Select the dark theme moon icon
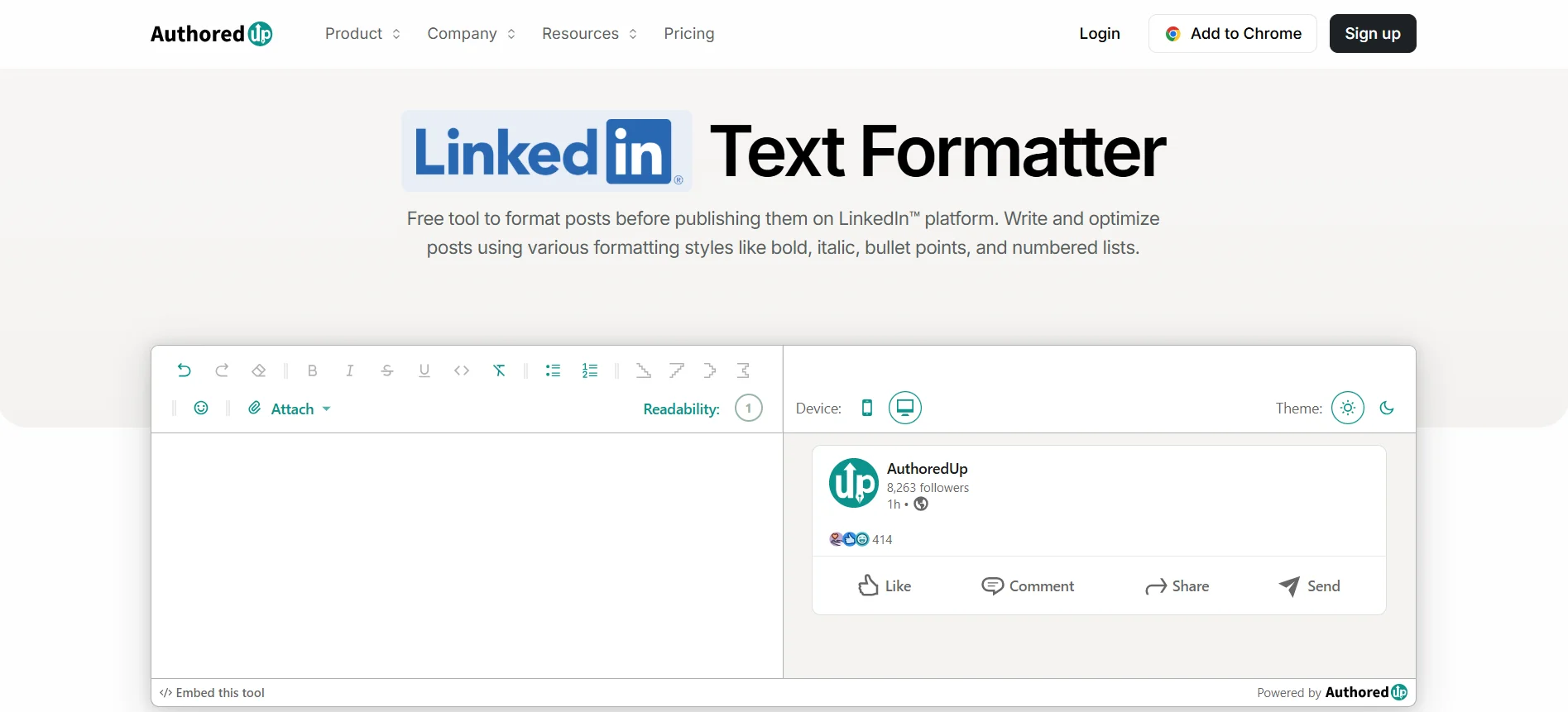Screen dimensions: 1568x712 click(x=1388, y=408)
